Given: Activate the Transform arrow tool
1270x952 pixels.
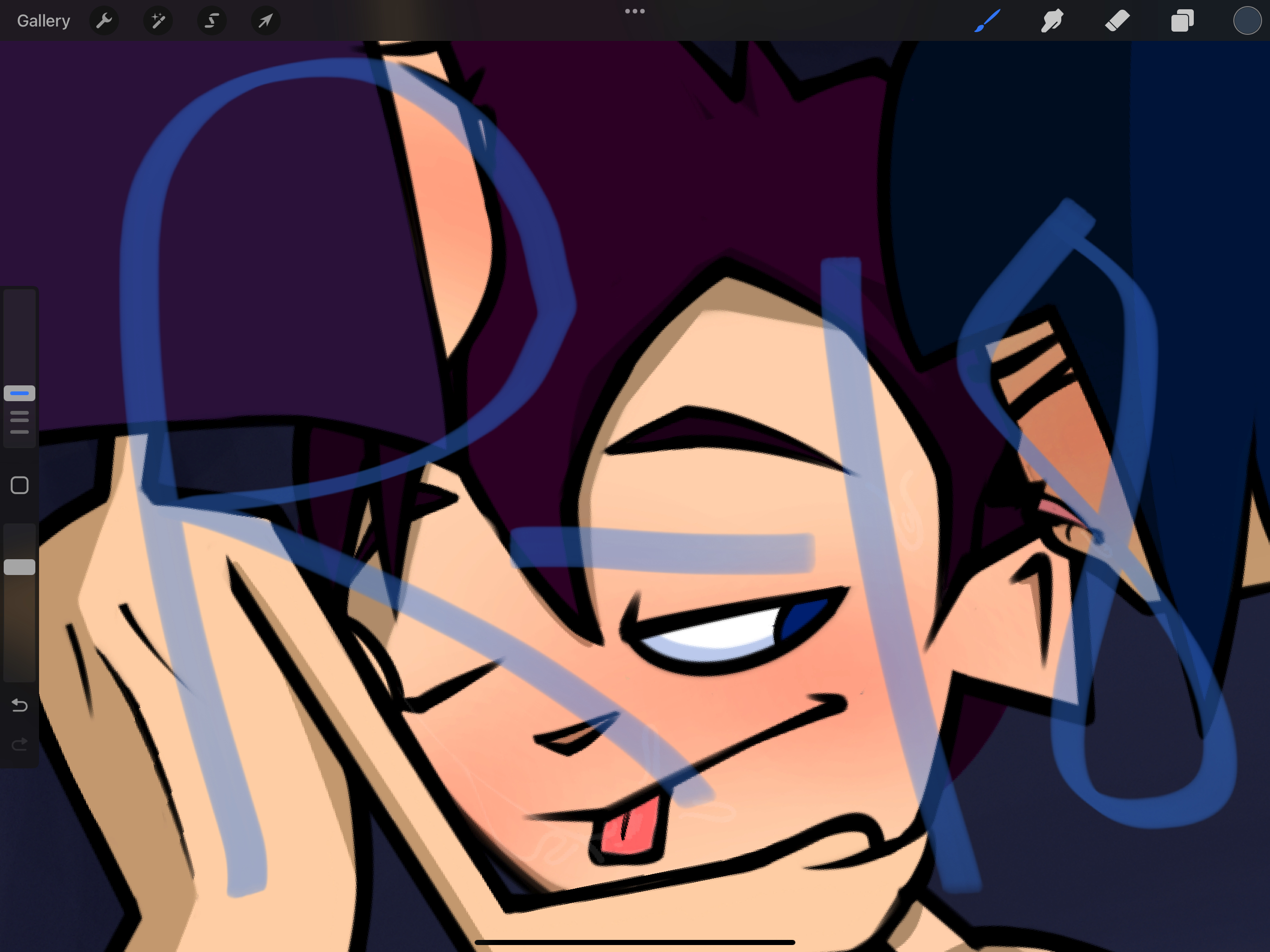Looking at the screenshot, I should pos(266,20).
